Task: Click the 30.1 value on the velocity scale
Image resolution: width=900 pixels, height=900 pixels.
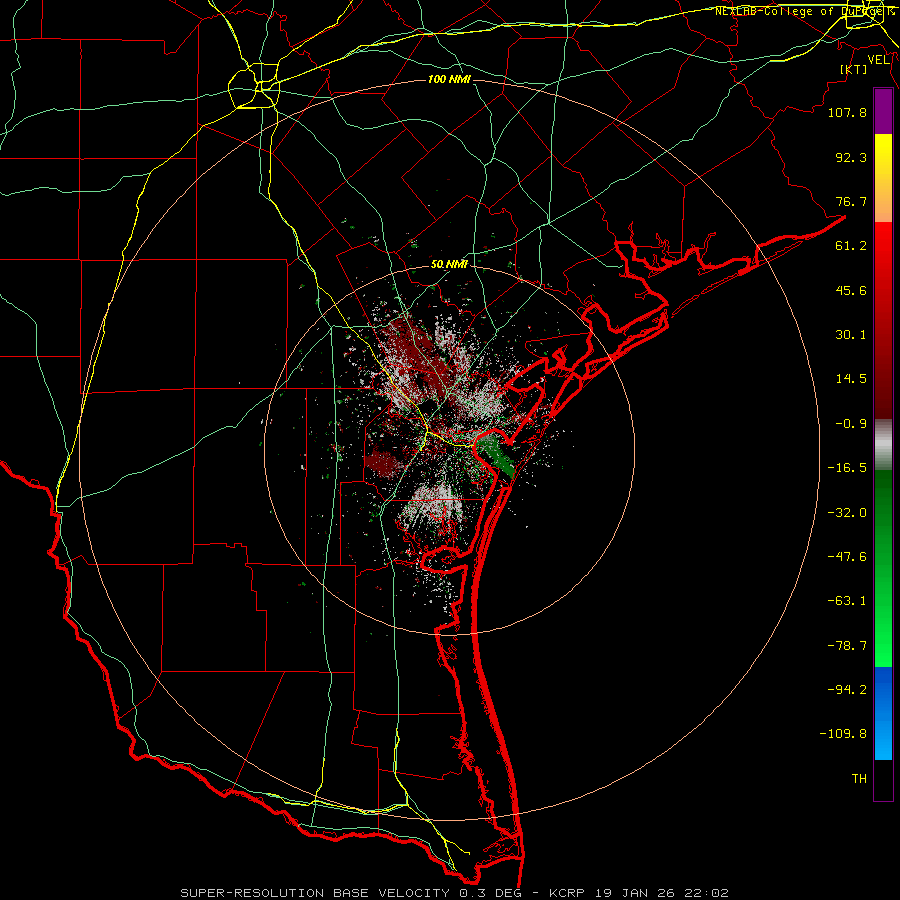Action: (851, 335)
